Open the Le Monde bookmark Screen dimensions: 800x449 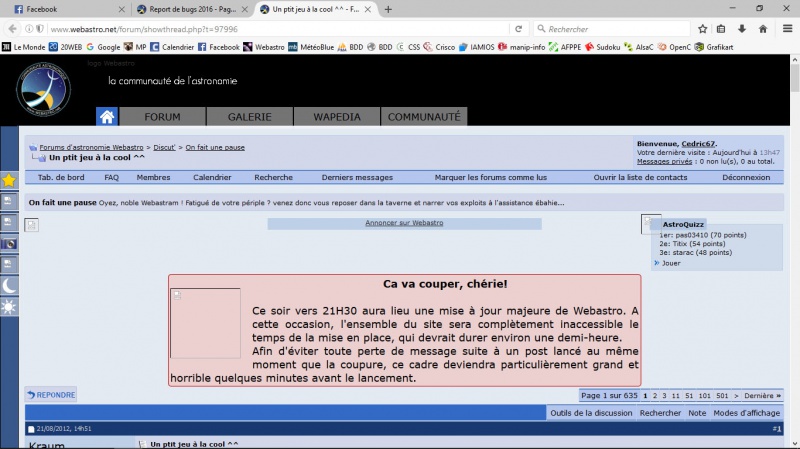click(23, 47)
